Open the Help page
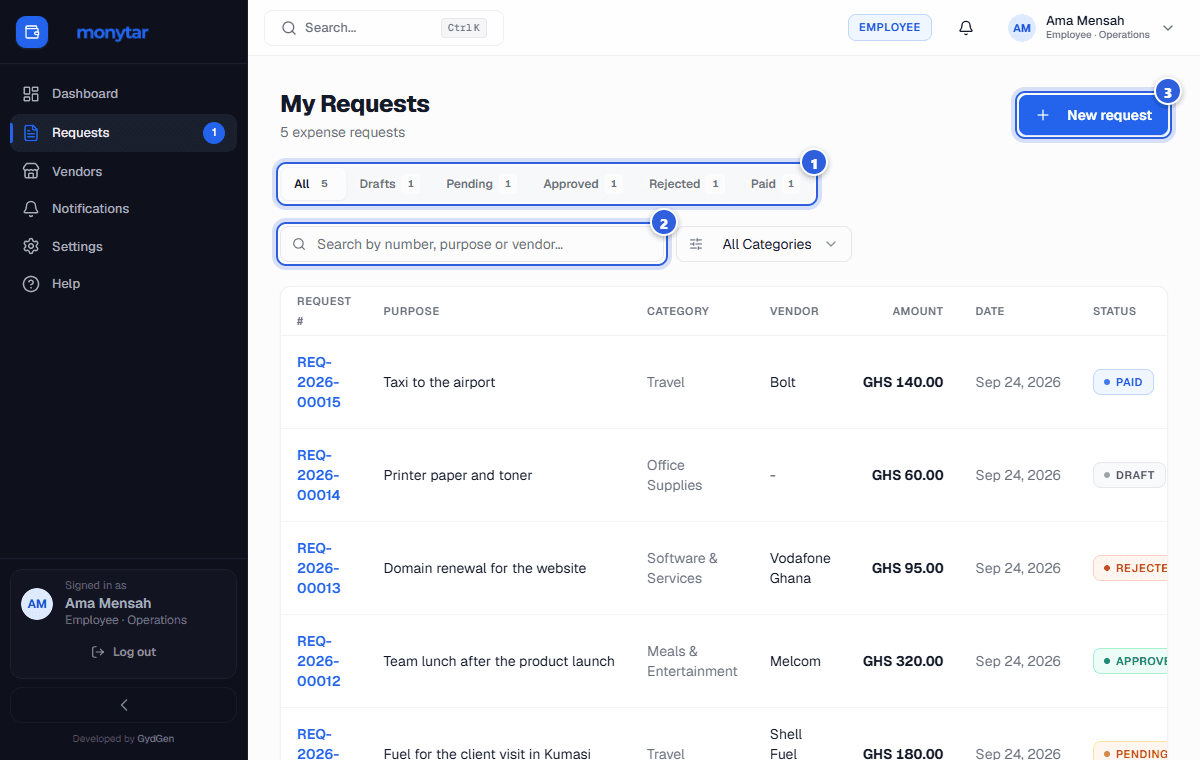 pyautogui.click(x=123, y=284)
